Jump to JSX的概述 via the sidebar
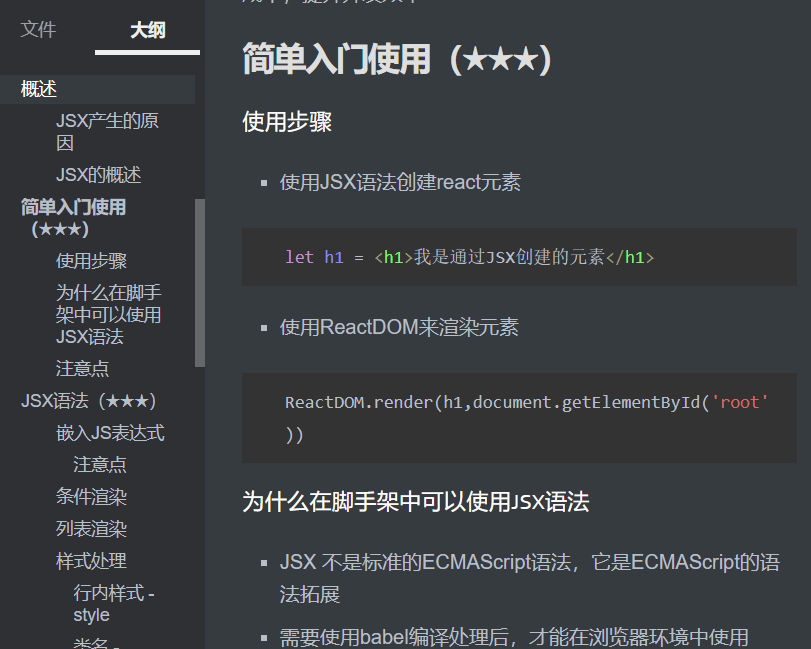This screenshot has width=811, height=649. 97,175
